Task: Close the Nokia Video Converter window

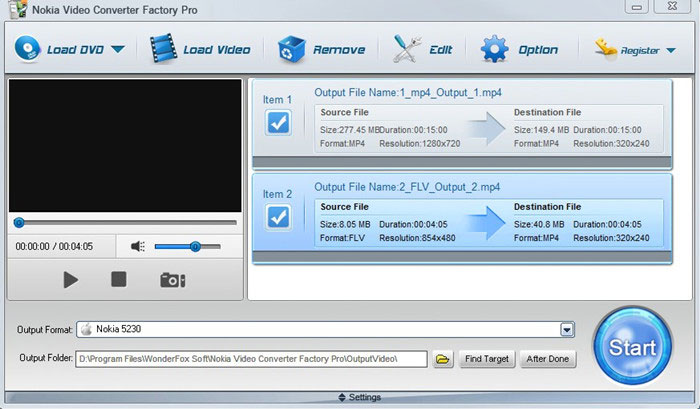Action: pyautogui.click(x=673, y=6)
